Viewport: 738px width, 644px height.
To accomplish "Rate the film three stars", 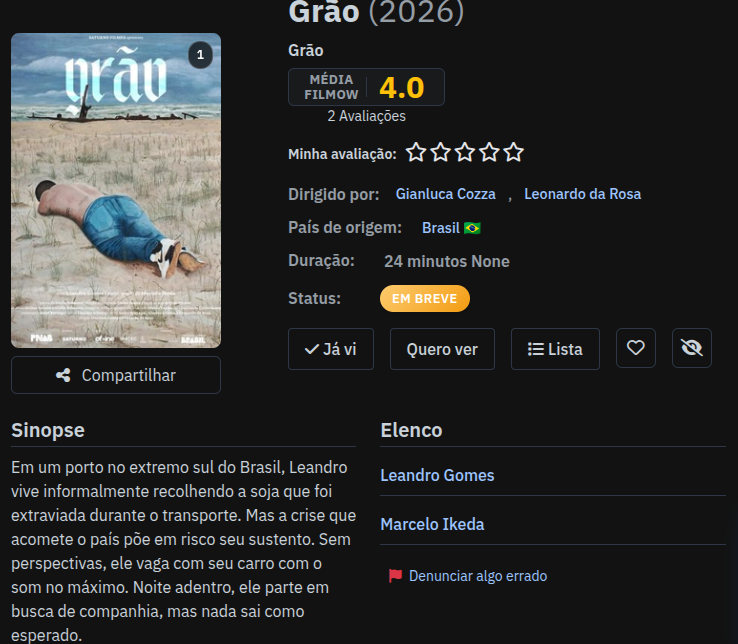I will (x=465, y=153).
